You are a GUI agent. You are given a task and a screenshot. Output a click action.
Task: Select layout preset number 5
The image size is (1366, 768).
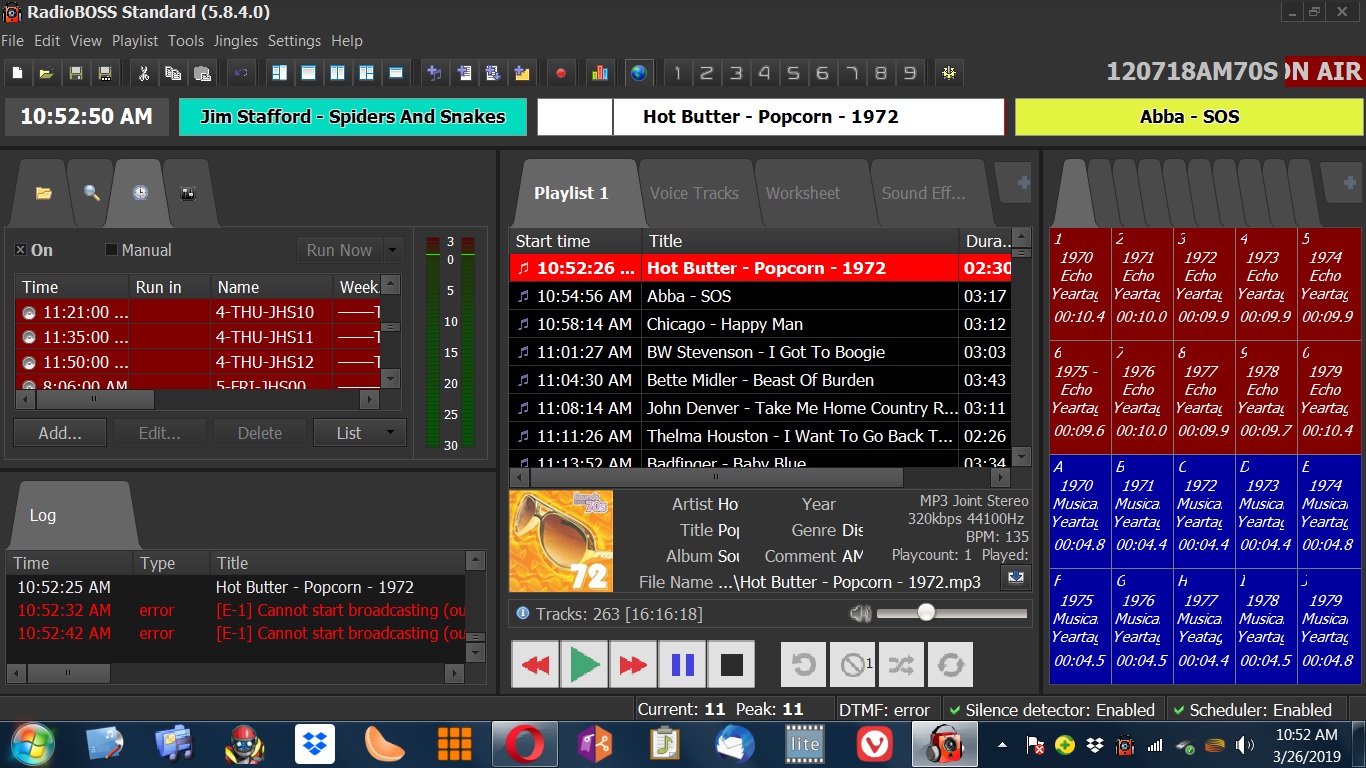(x=793, y=73)
